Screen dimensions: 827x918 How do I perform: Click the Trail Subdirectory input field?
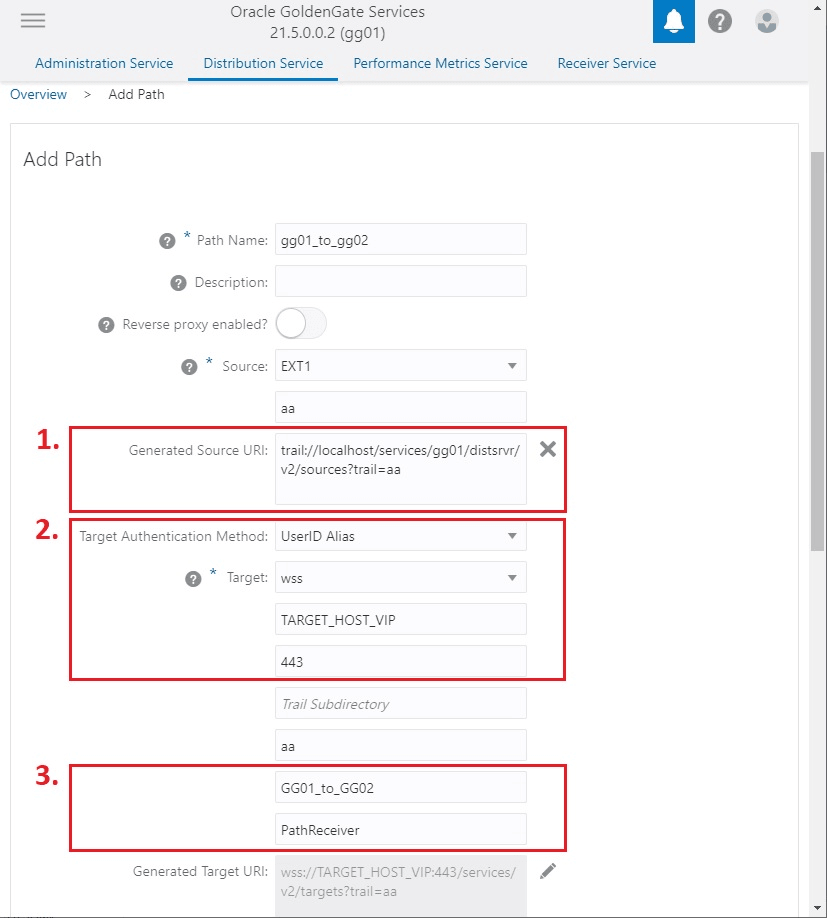tap(400, 703)
